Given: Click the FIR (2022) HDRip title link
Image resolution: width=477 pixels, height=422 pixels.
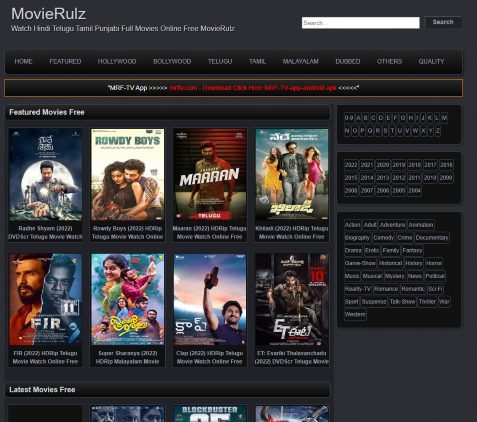Looking at the screenshot, I should tap(45, 357).
